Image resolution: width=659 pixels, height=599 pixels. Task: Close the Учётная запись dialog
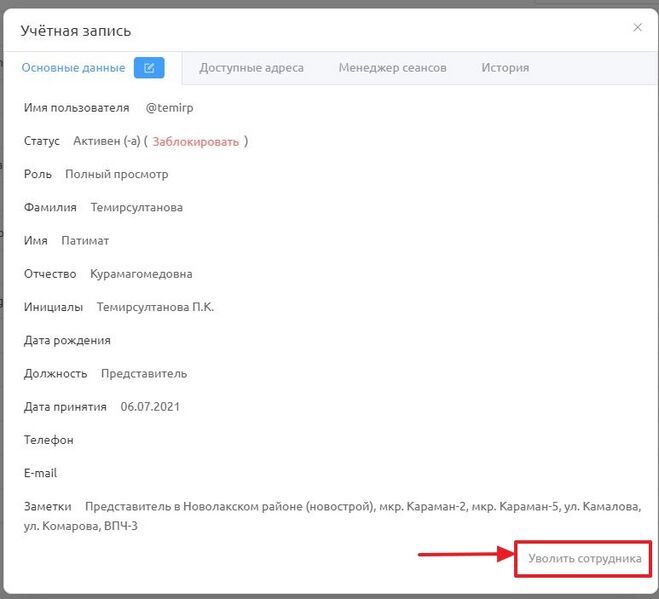pyautogui.click(x=637, y=27)
